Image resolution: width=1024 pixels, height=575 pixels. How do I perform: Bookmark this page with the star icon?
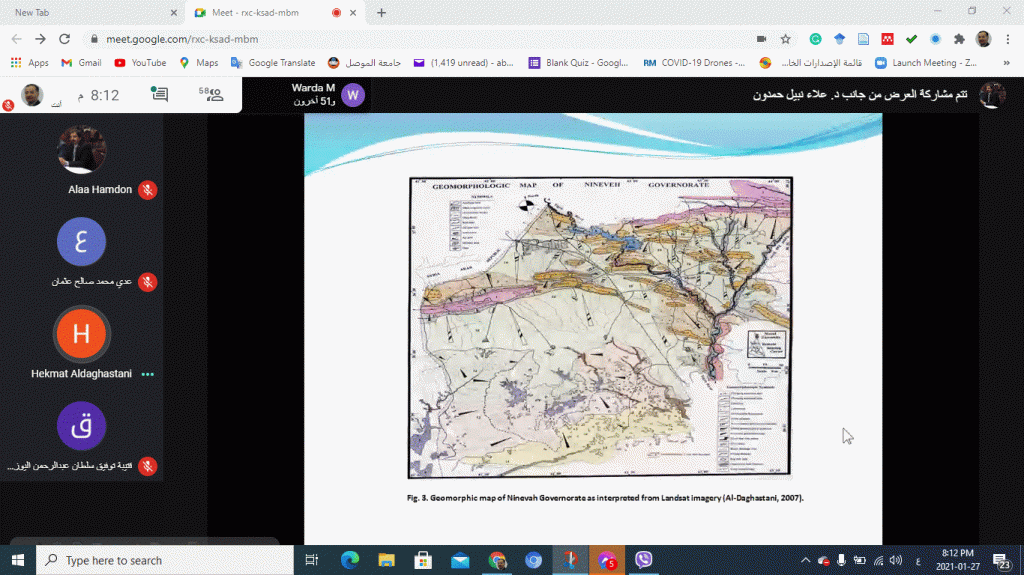pos(786,39)
